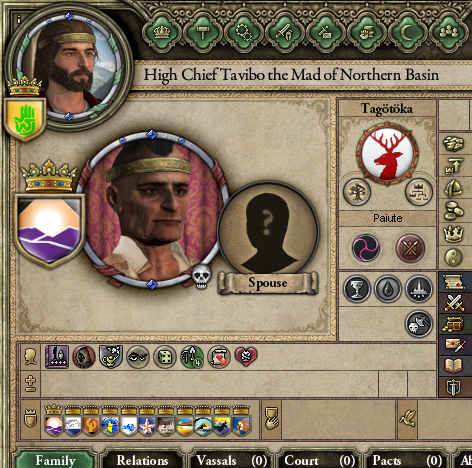Open the Military sword icon in top bar
The image size is (472, 468).
click(284, 32)
